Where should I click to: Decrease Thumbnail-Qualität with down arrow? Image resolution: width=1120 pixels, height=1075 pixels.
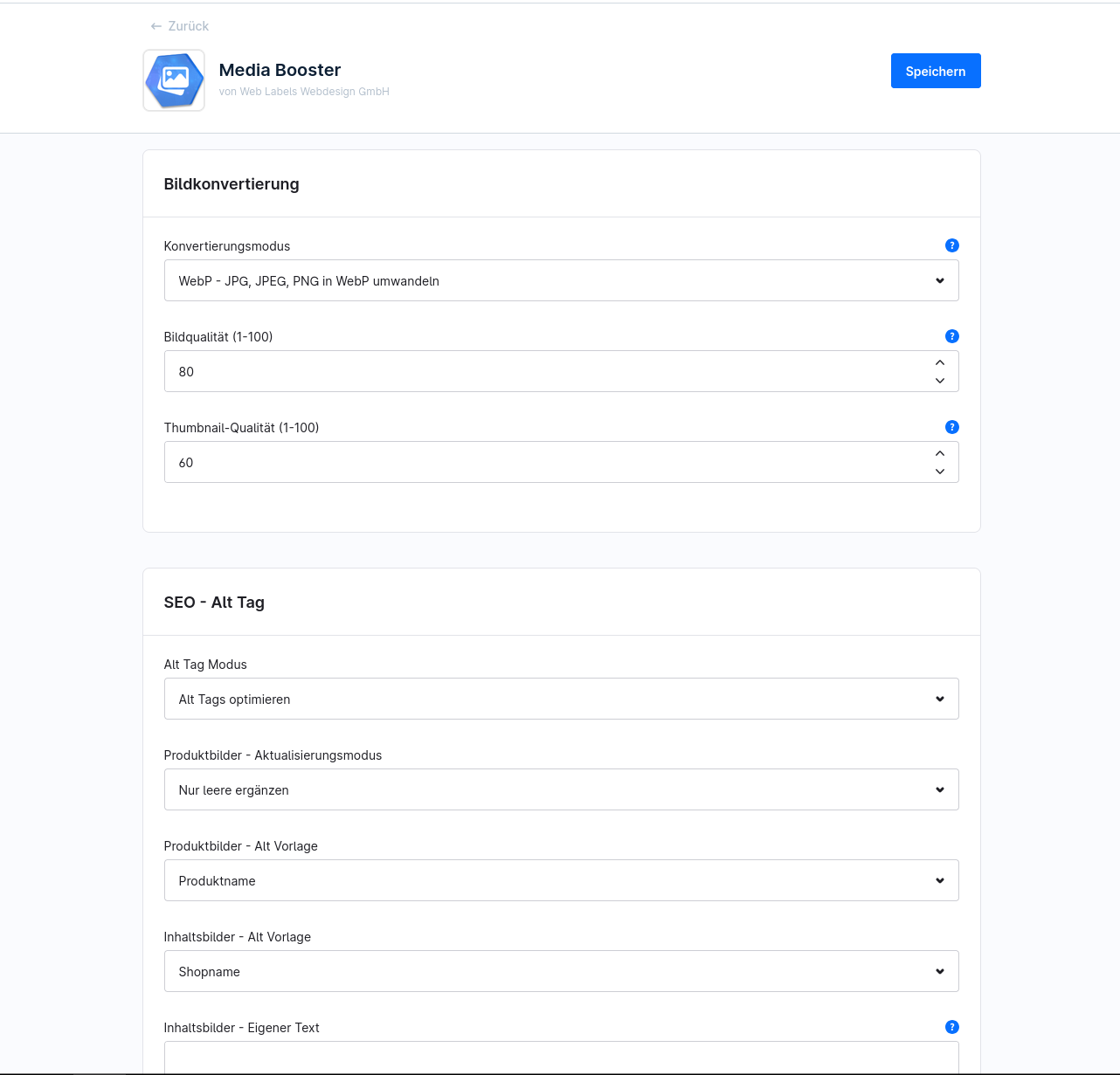(x=940, y=472)
